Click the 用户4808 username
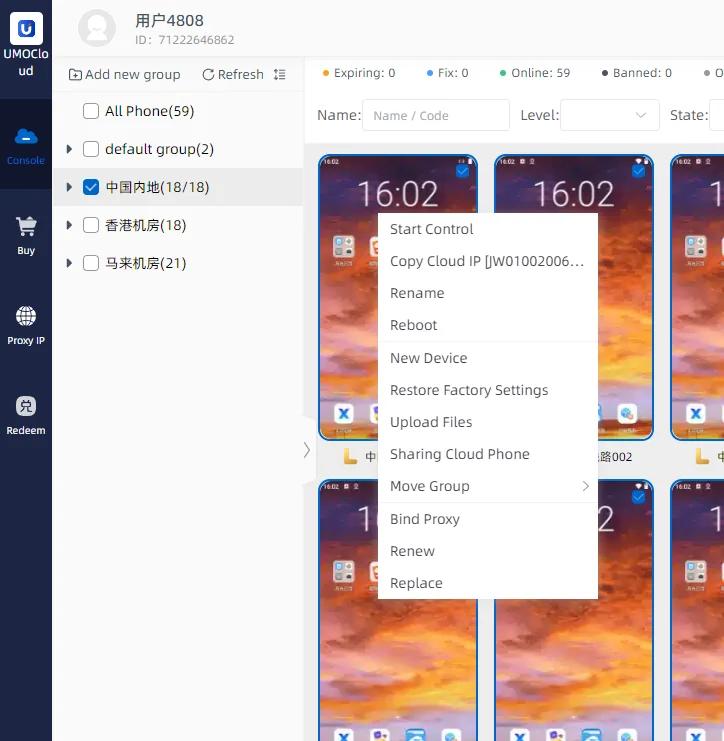The height and width of the screenshot is (741, 724). (x=169, y=20)
